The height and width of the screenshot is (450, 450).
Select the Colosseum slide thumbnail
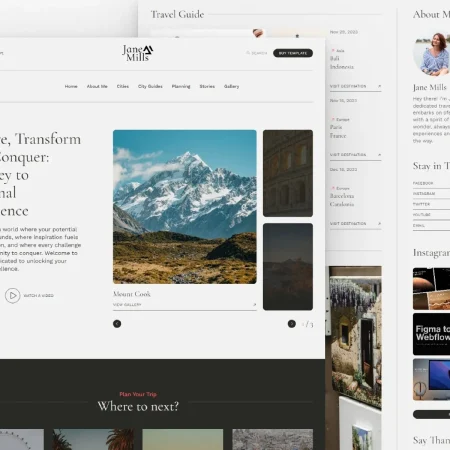(288, 173)
